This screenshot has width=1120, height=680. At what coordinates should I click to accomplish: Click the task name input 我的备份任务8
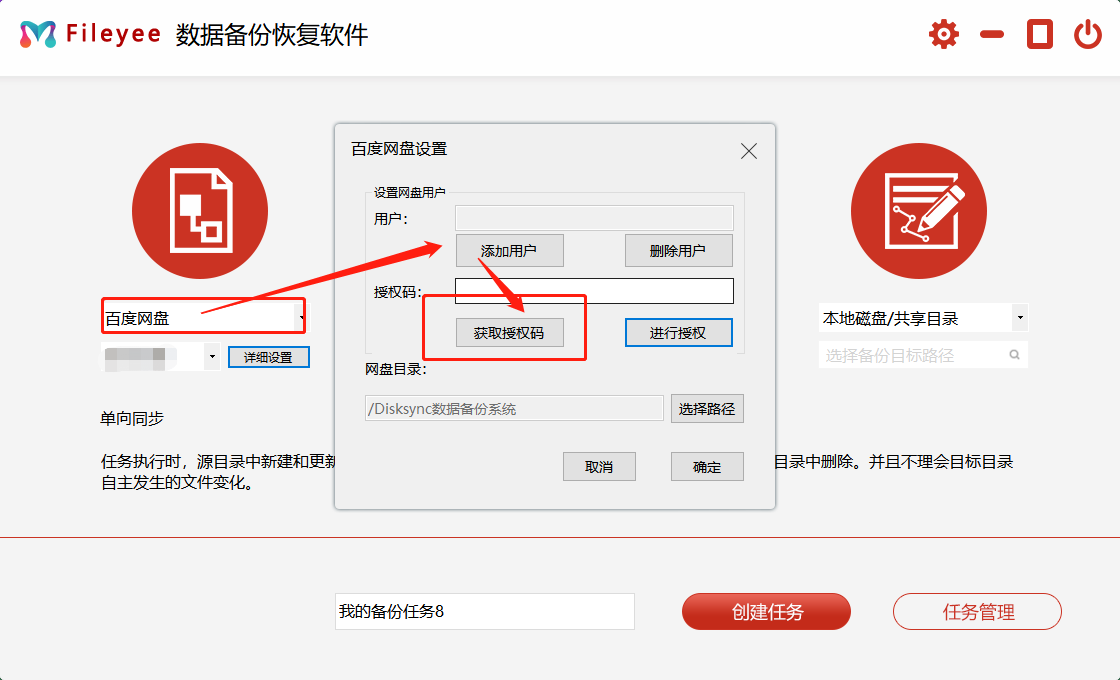tap(485, 611)
